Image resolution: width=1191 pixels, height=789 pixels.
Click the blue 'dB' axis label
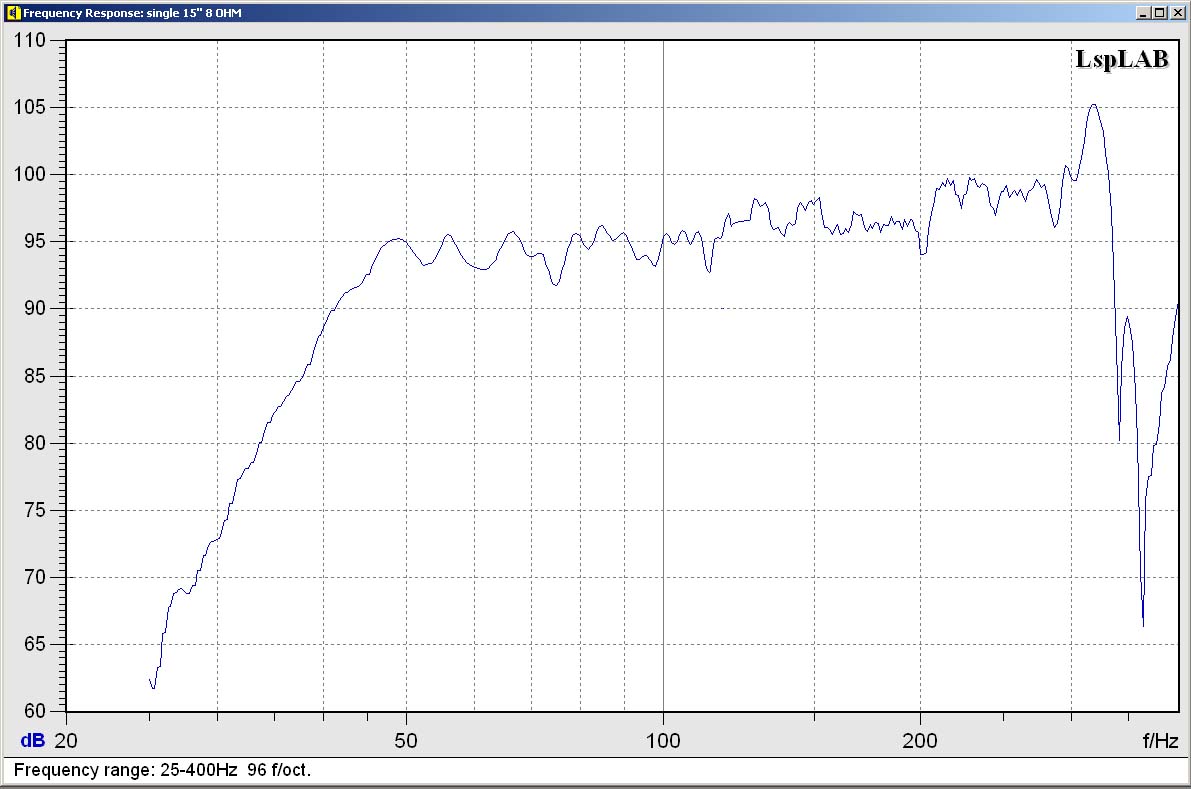[x=33, y=741]
